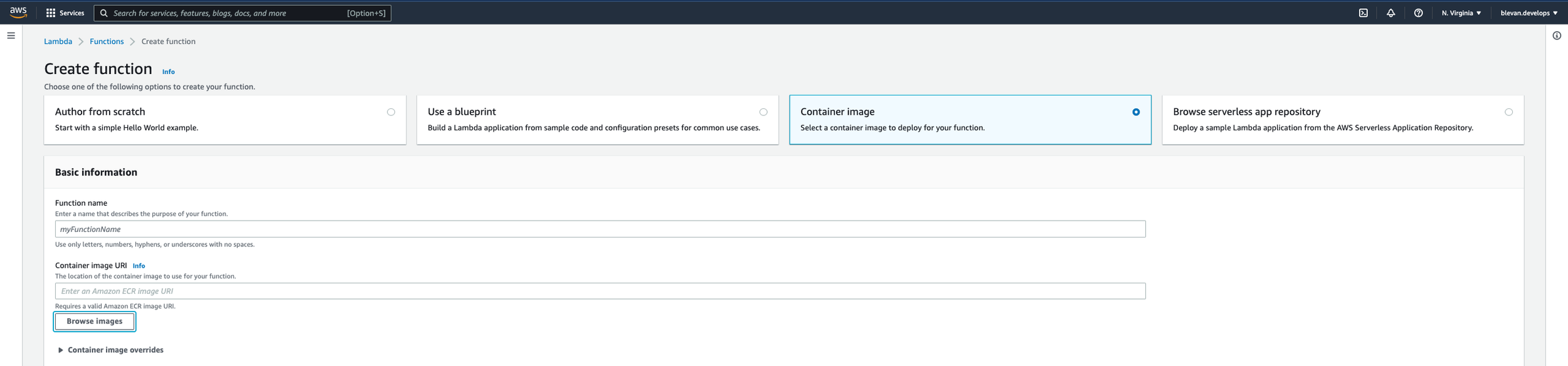
Task: Click the Basic information heading
Action: tap(96, 172)
